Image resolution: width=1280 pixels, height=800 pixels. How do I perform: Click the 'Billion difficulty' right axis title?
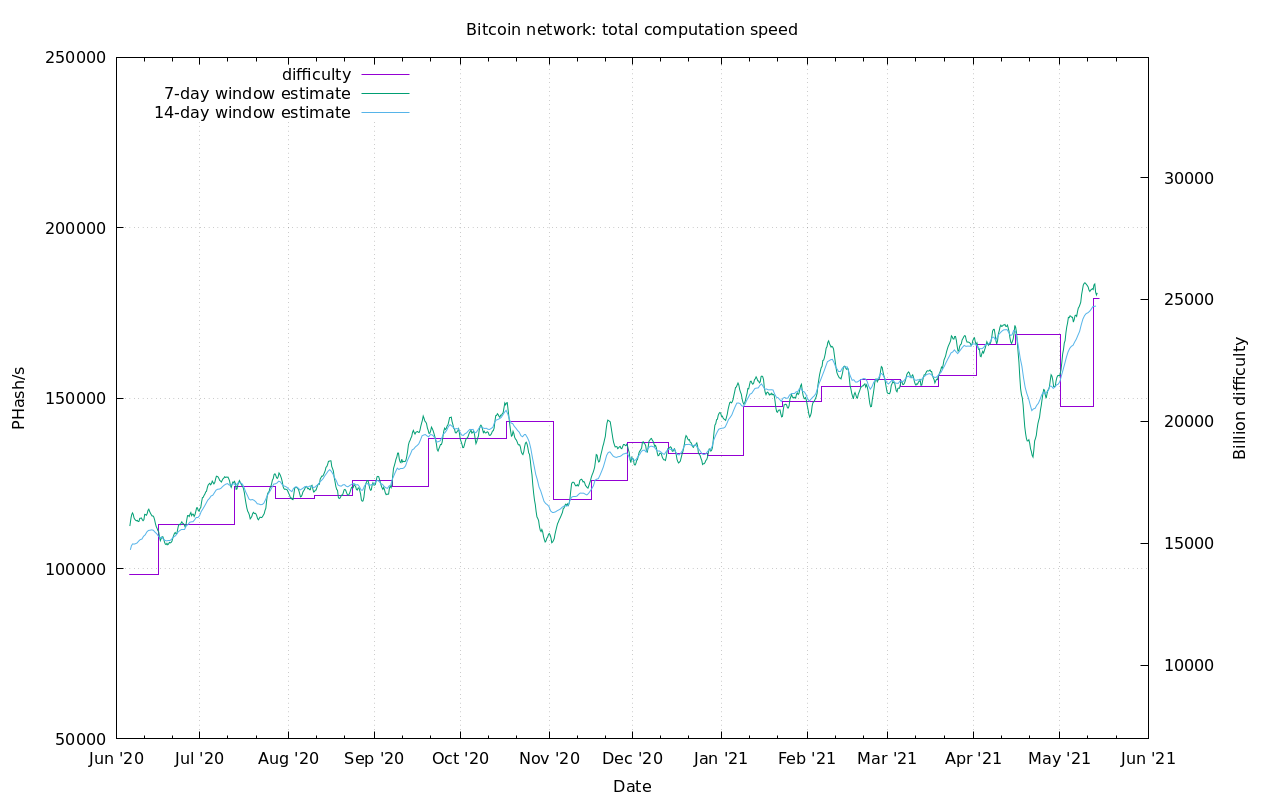pos(1240,398)
